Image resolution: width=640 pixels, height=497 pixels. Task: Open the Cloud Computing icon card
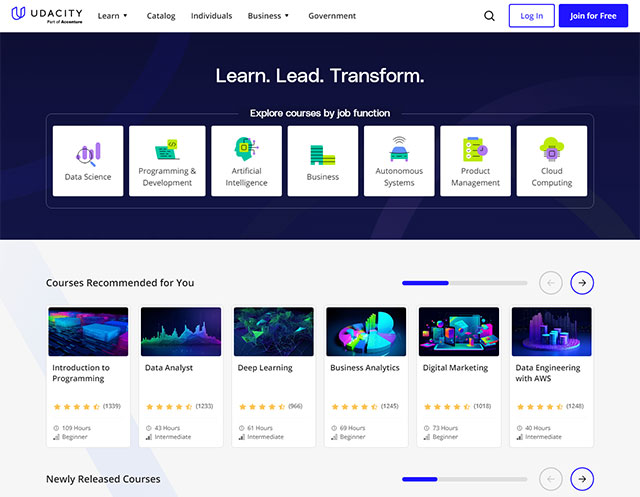(551, 150)
